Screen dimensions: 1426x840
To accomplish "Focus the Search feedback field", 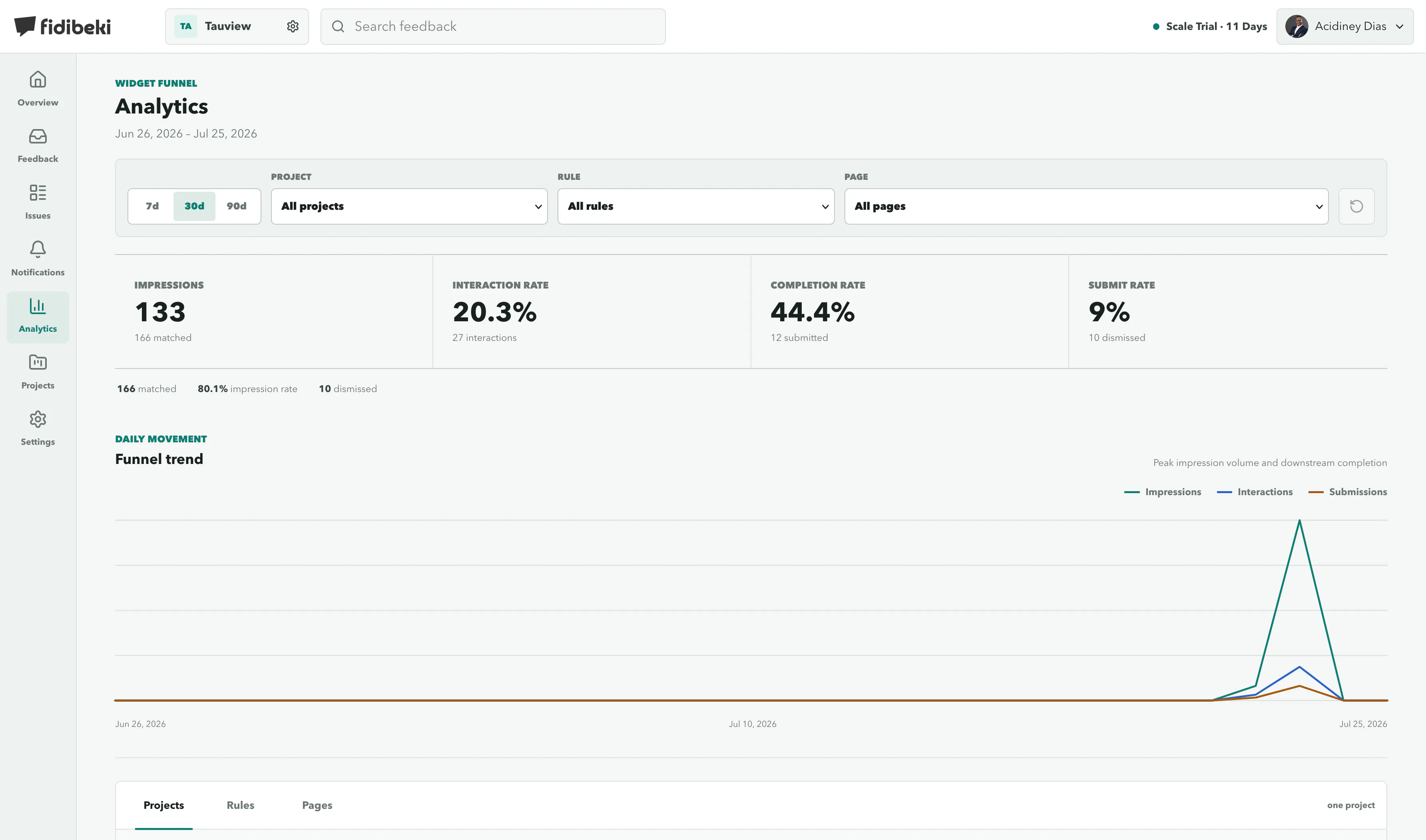I will [x=493, y=26].
